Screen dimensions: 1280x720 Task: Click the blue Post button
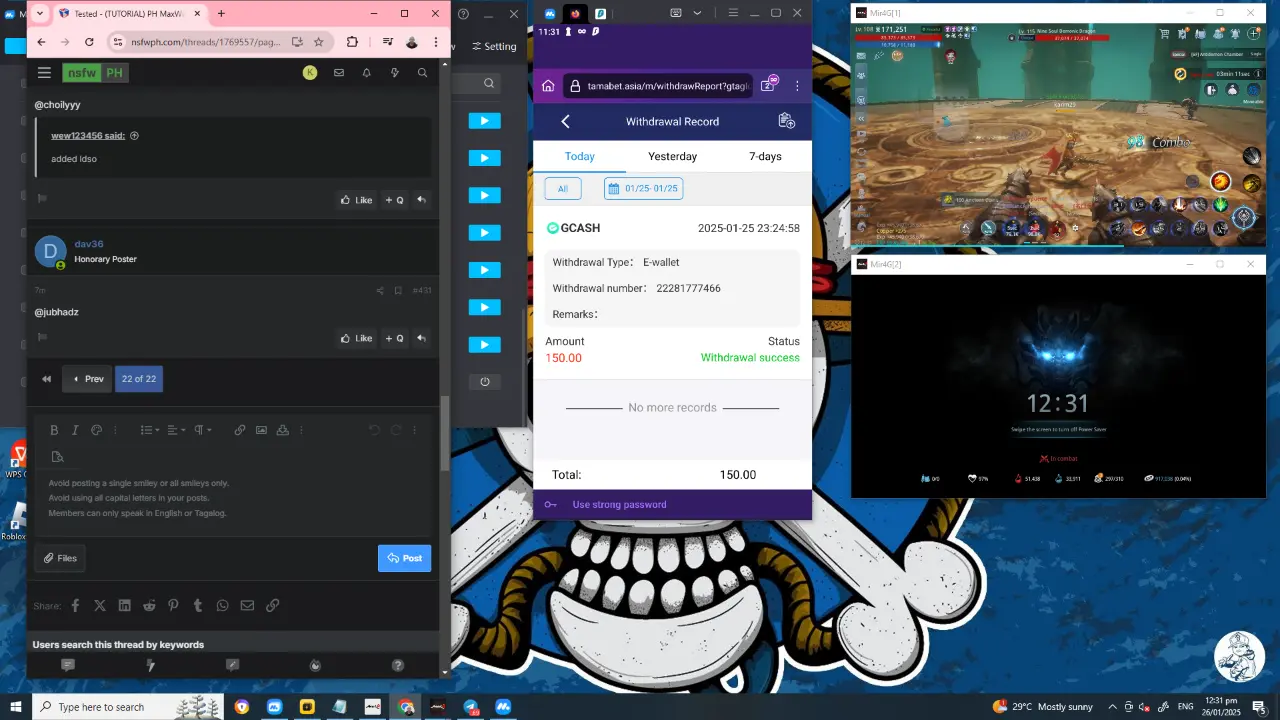coord(404,558)
